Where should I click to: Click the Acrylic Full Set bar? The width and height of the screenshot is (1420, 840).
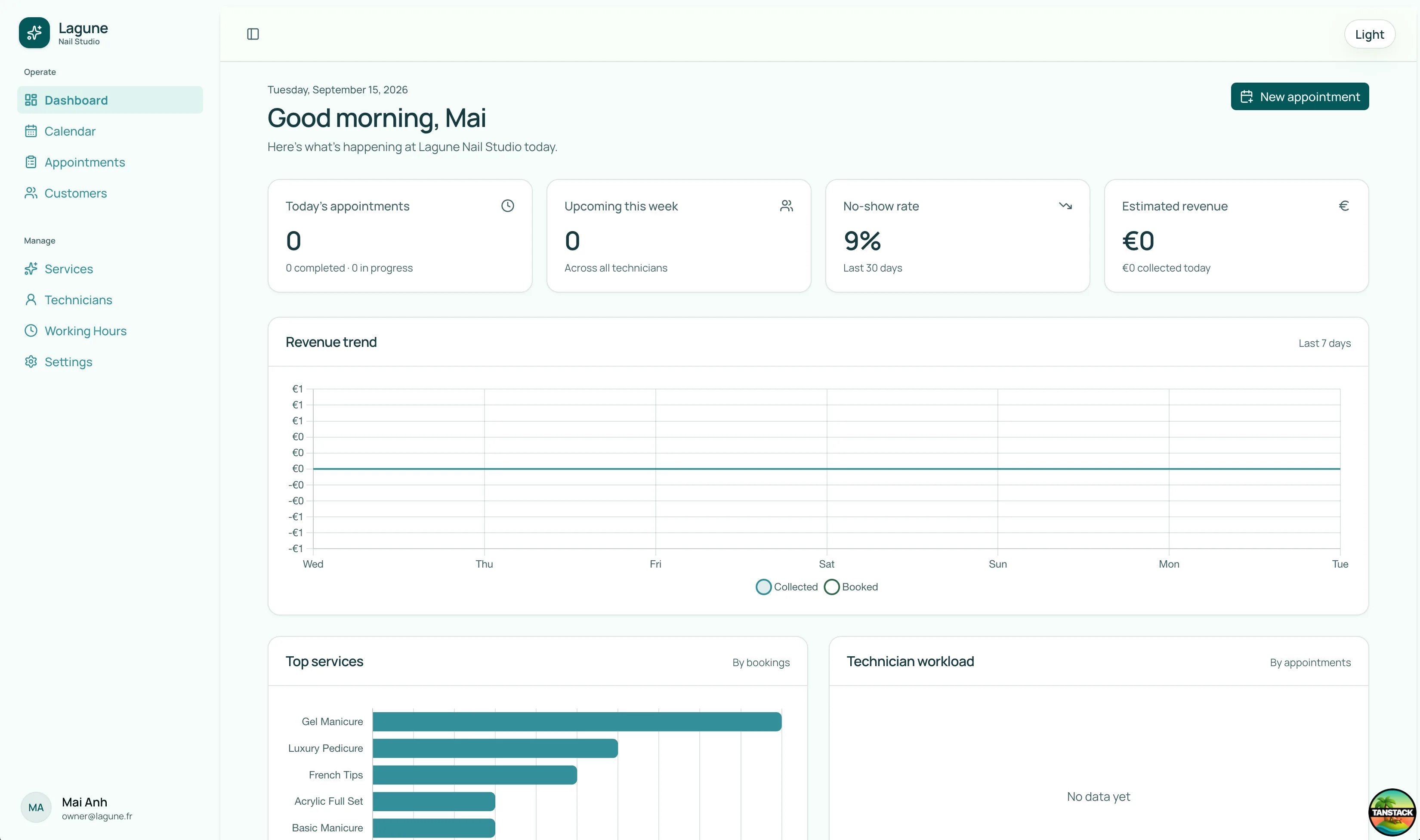coord(433,802)
